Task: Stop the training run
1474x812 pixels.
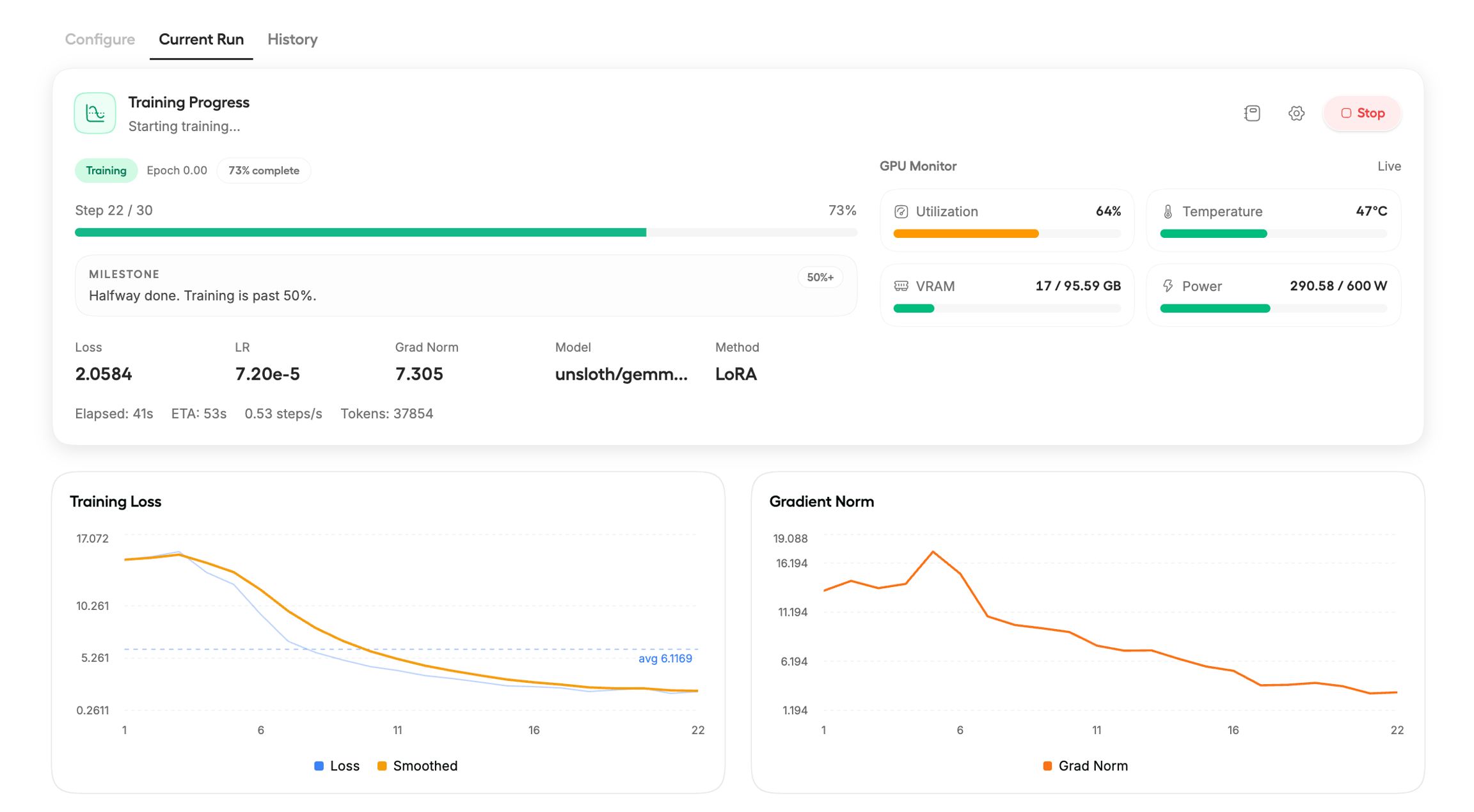Action: point(1362,113)
